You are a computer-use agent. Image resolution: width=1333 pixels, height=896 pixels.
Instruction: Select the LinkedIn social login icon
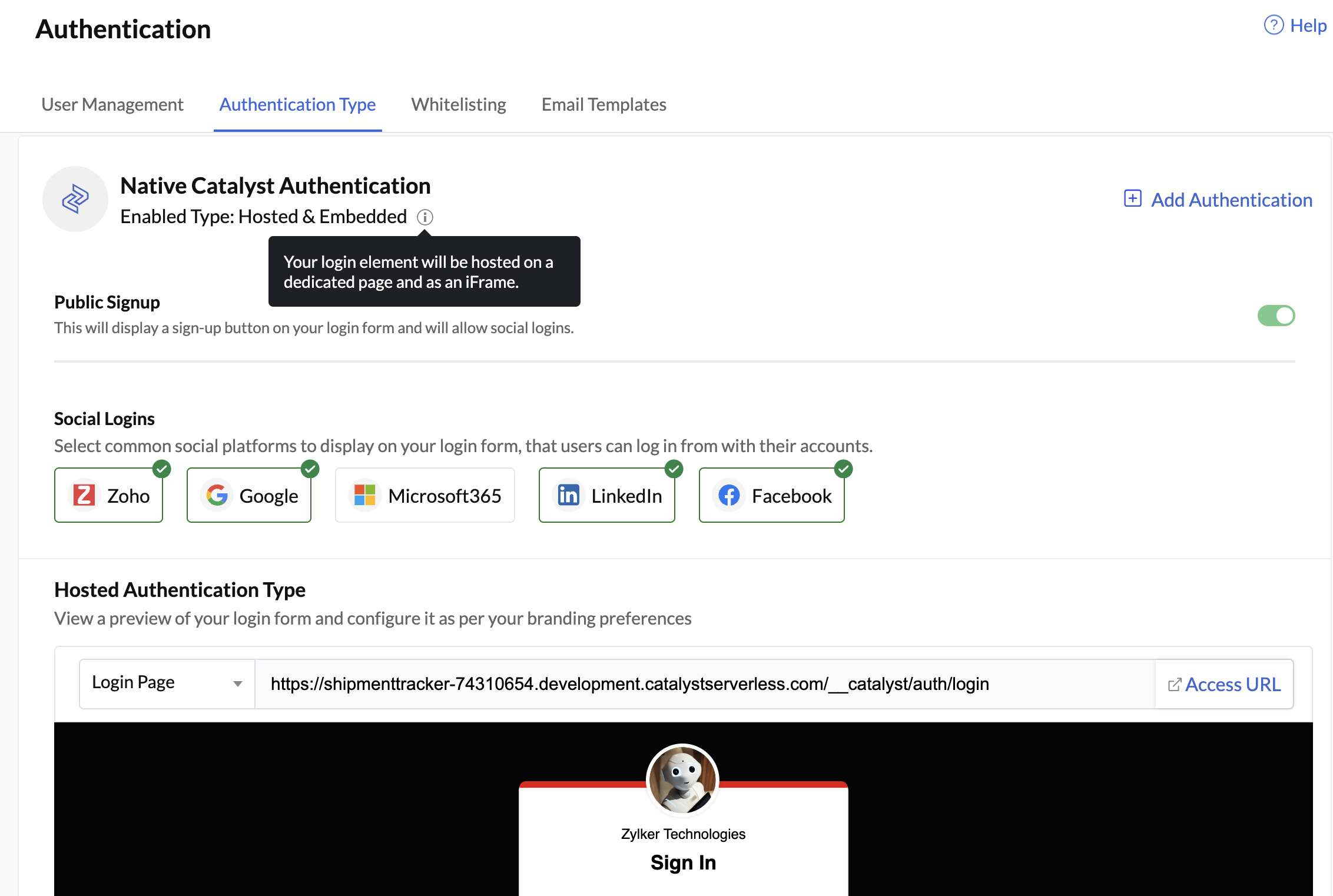[569, 495]
